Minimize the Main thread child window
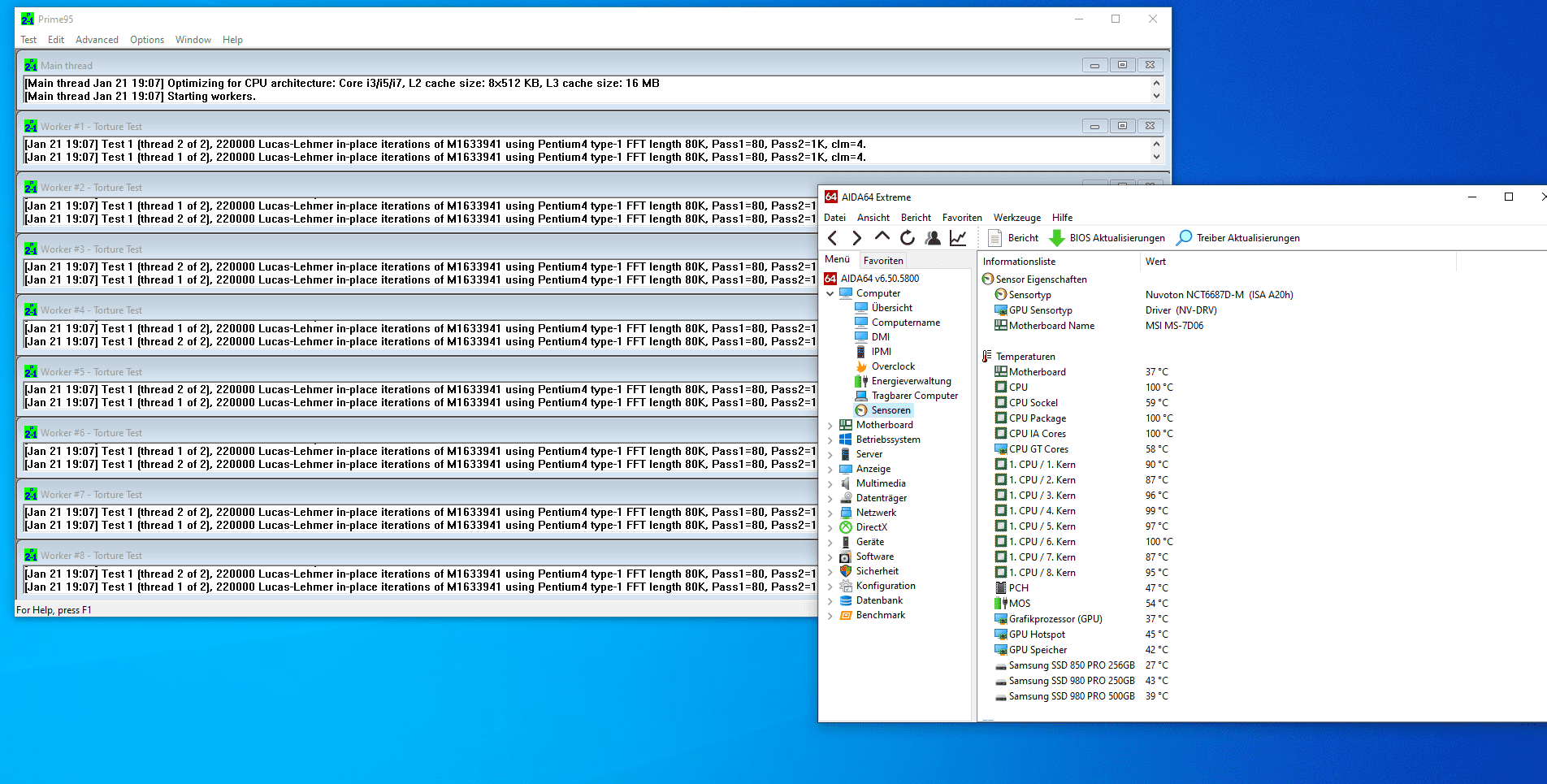This screenshot has width=1547, height=784. 1094,65
